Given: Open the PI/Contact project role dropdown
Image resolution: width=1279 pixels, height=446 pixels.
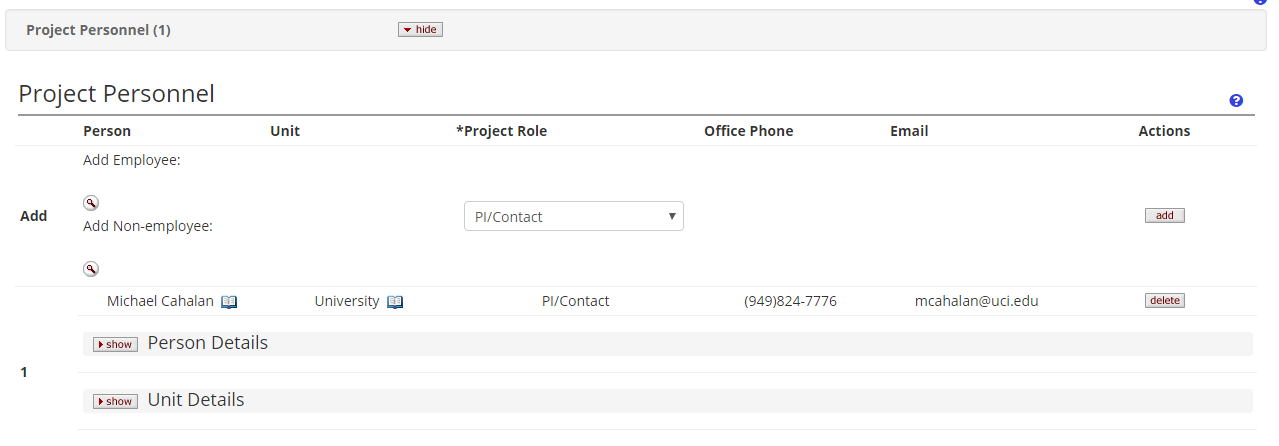Looking at the screenshot, I should tap(574, 216).
